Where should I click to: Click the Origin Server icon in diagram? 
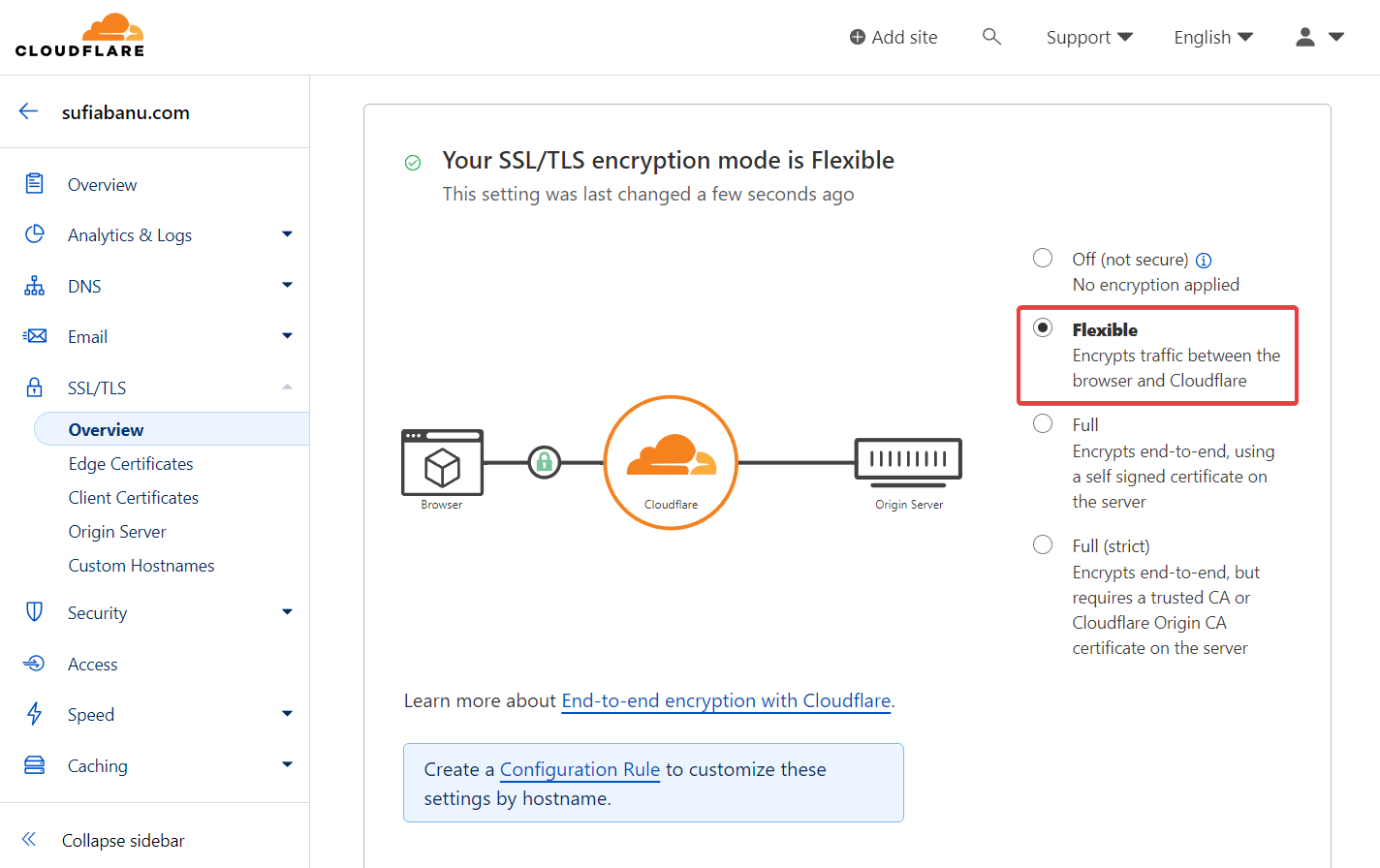908,461
